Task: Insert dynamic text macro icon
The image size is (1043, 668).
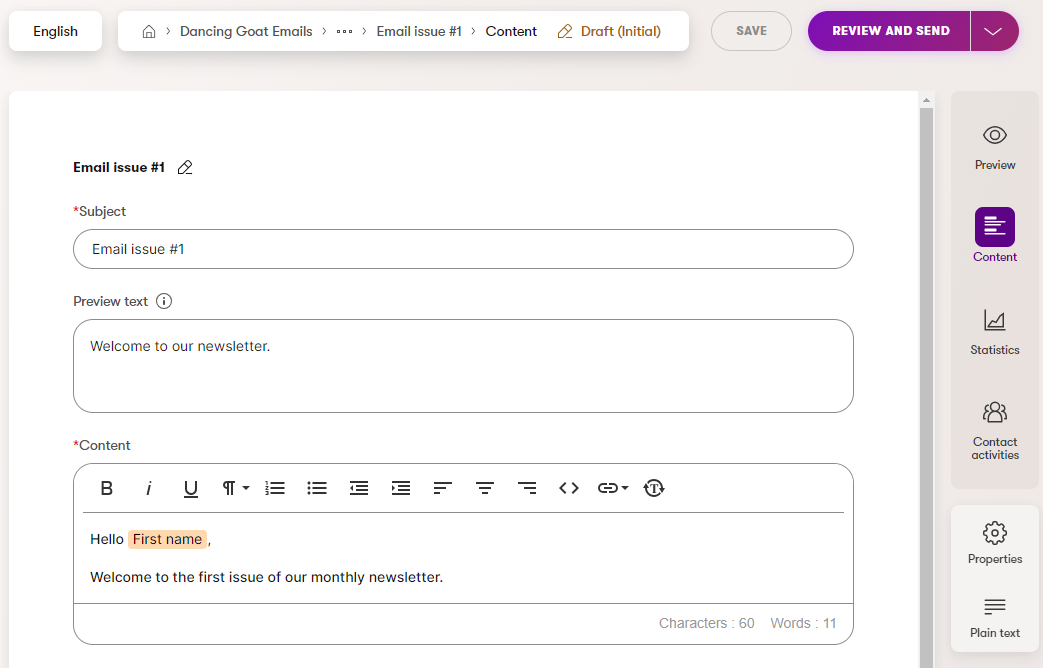Action: [654, 488]
